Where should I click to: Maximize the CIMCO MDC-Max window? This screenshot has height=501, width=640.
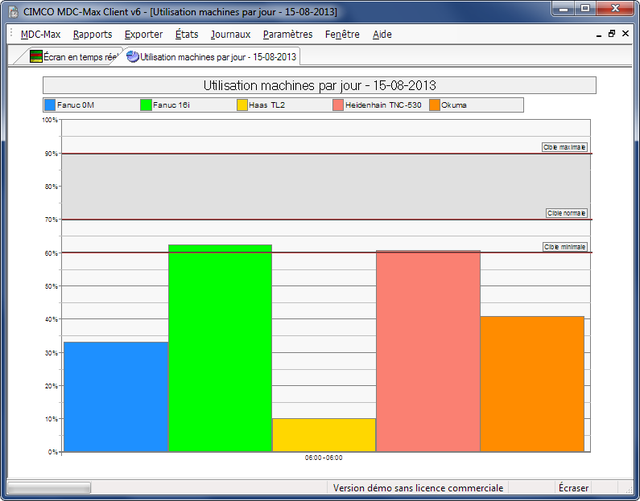(x=585, y=8)
